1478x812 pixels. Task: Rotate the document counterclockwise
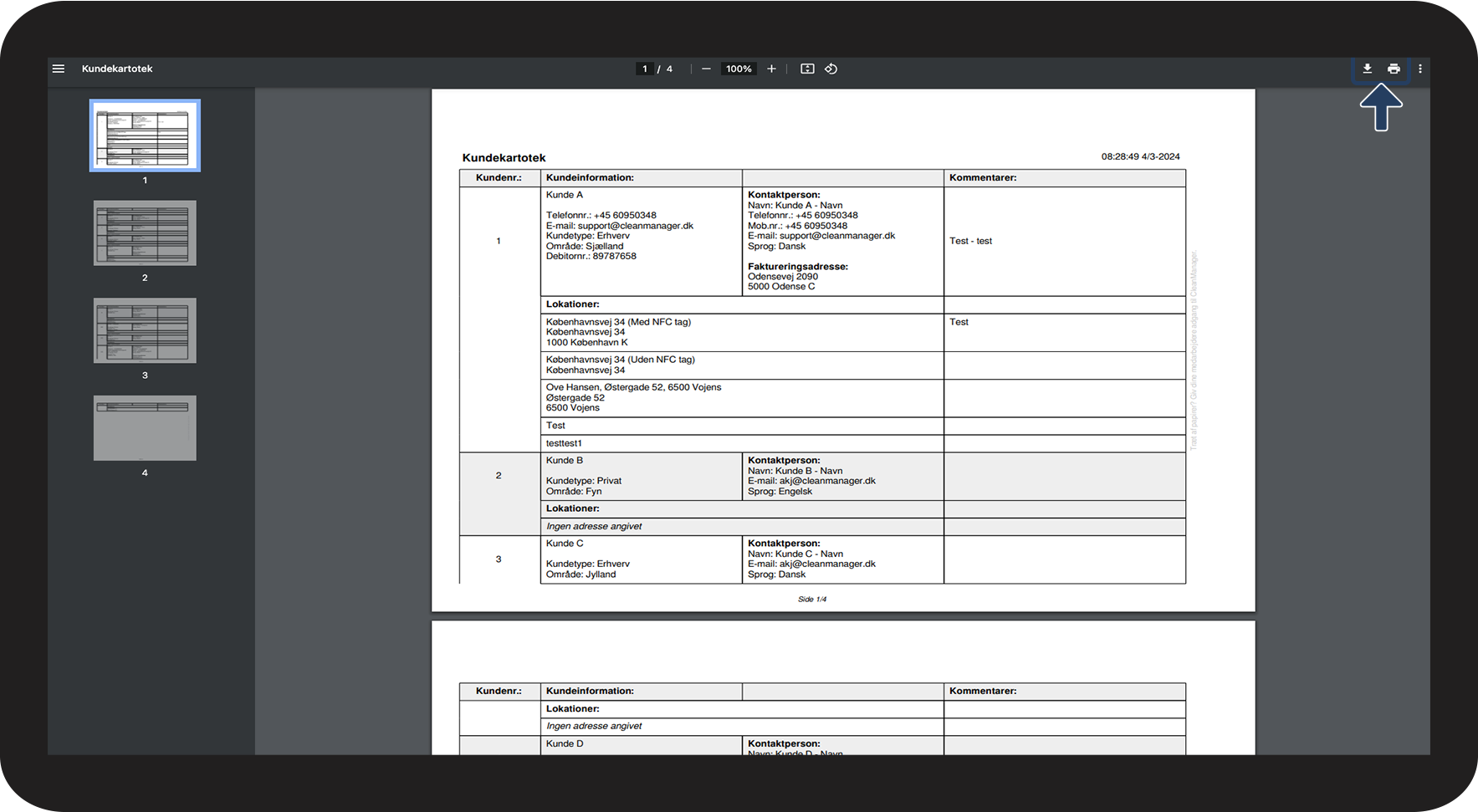(x=831, y=69)
